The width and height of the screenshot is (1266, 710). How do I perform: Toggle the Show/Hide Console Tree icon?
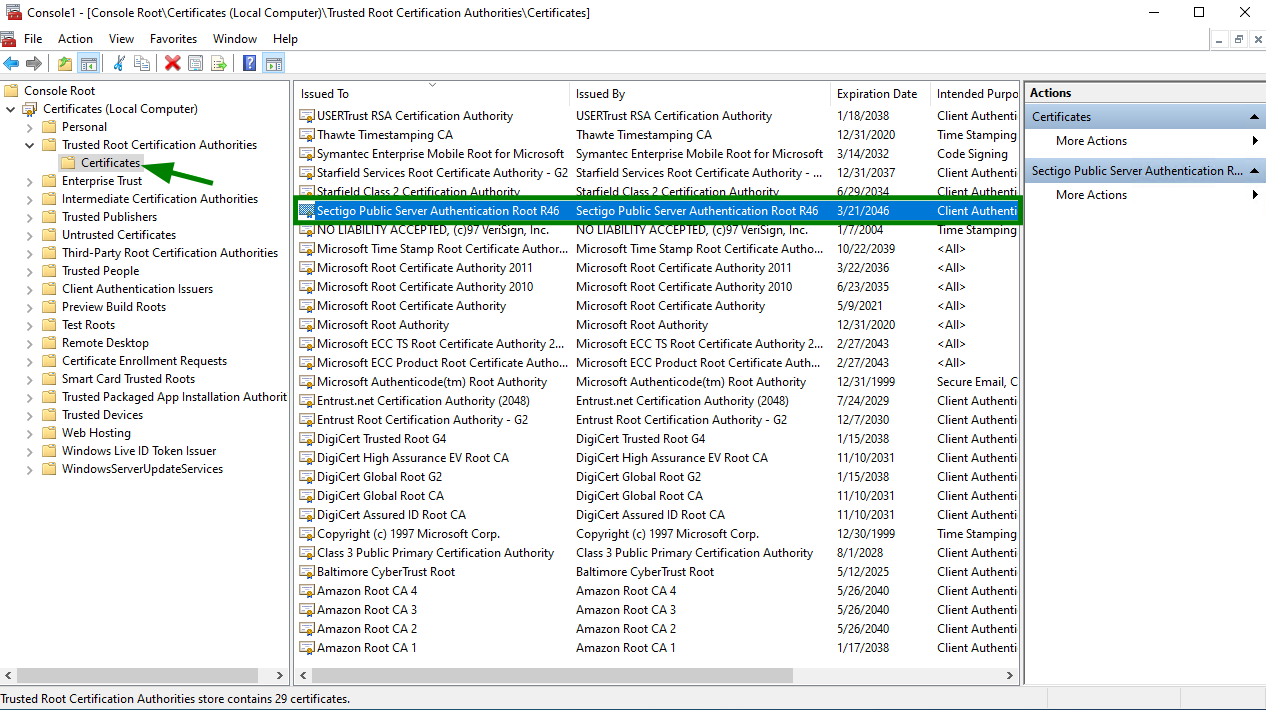[x=89, y=64]
